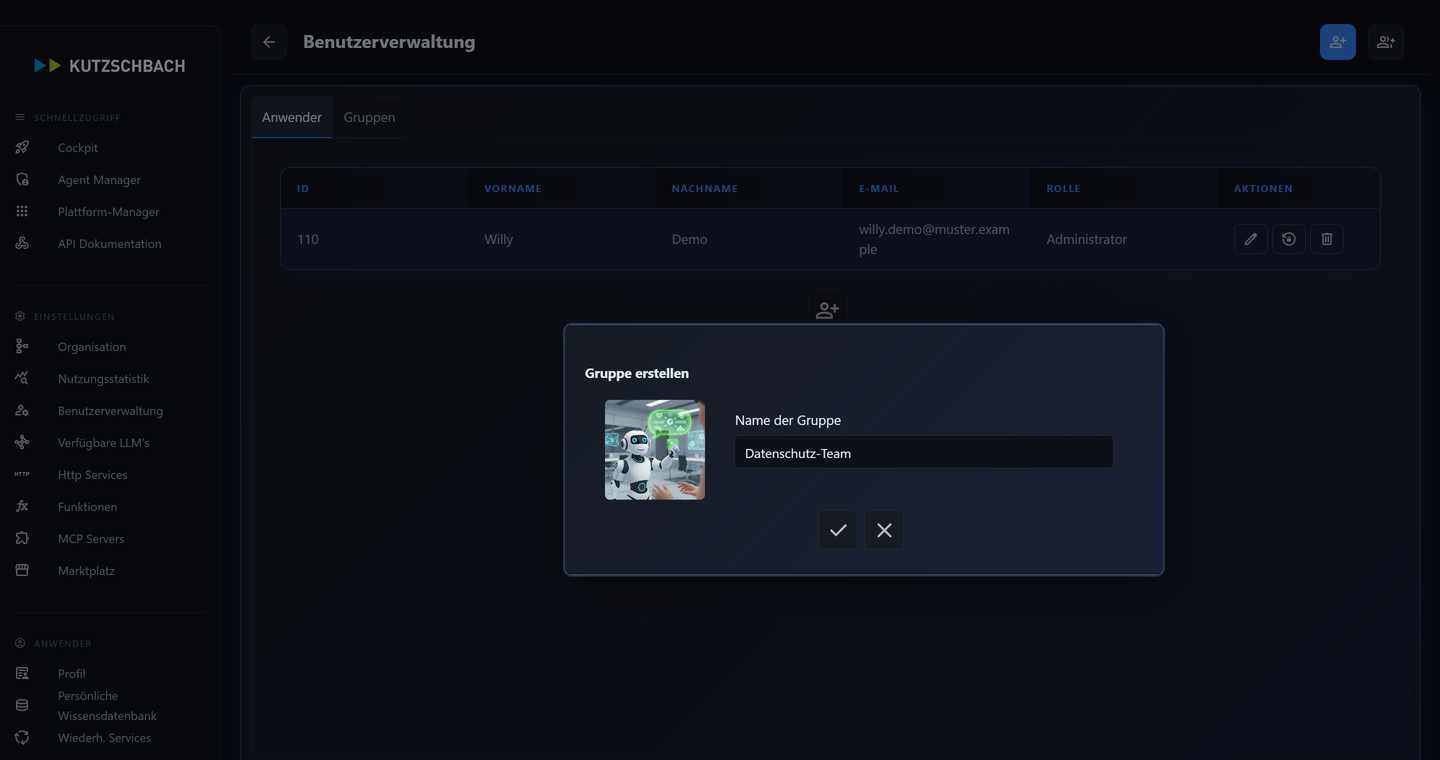Open Cockpit from the sidebar
1440x760 pixels.
78,148
